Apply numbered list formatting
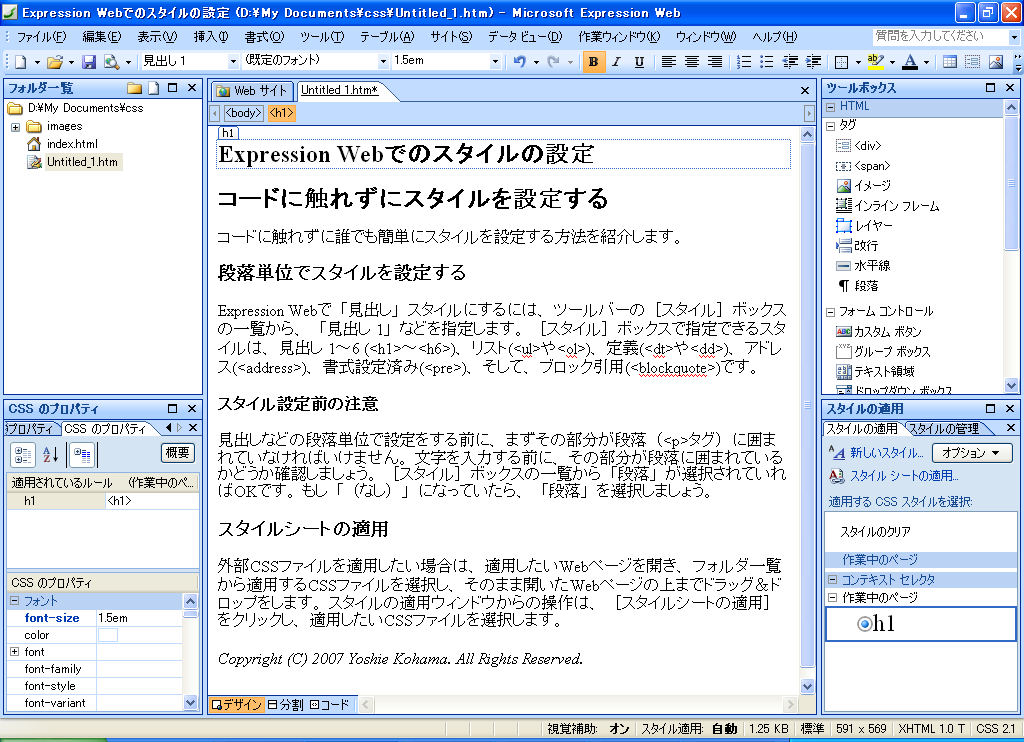This screenshot has width=1024, height=742. 744,61
